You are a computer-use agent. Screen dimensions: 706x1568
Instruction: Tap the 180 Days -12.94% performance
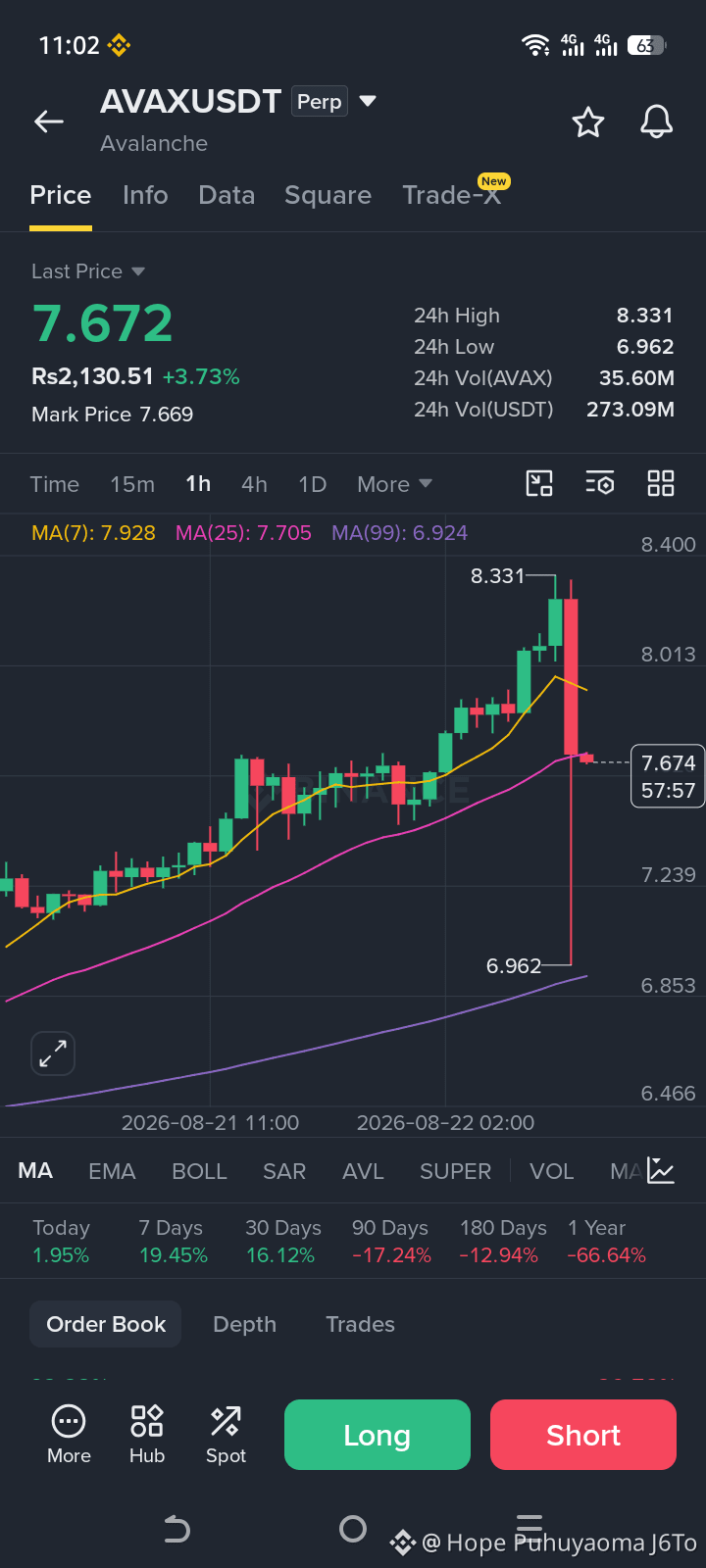(x=502, y=1242)
